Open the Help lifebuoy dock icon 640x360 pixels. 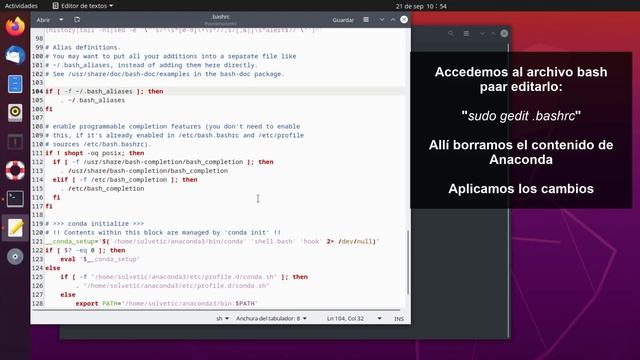click(15, 170)
